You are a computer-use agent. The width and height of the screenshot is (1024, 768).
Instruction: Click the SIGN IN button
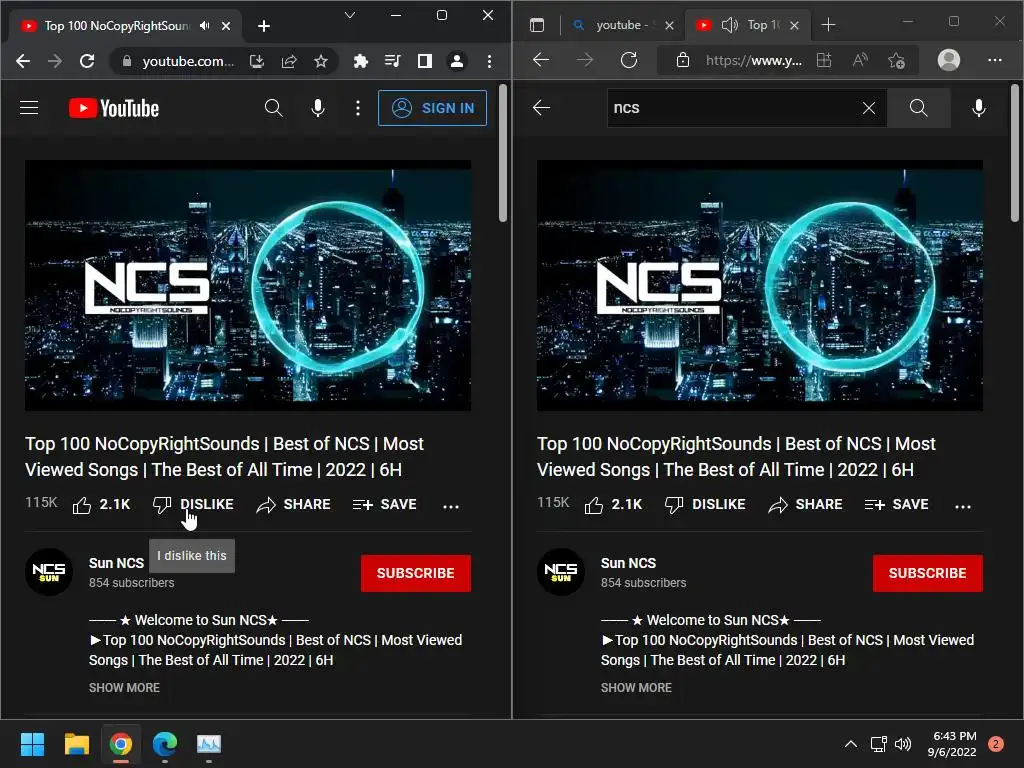pyautogui.click(x=432, y=108)
